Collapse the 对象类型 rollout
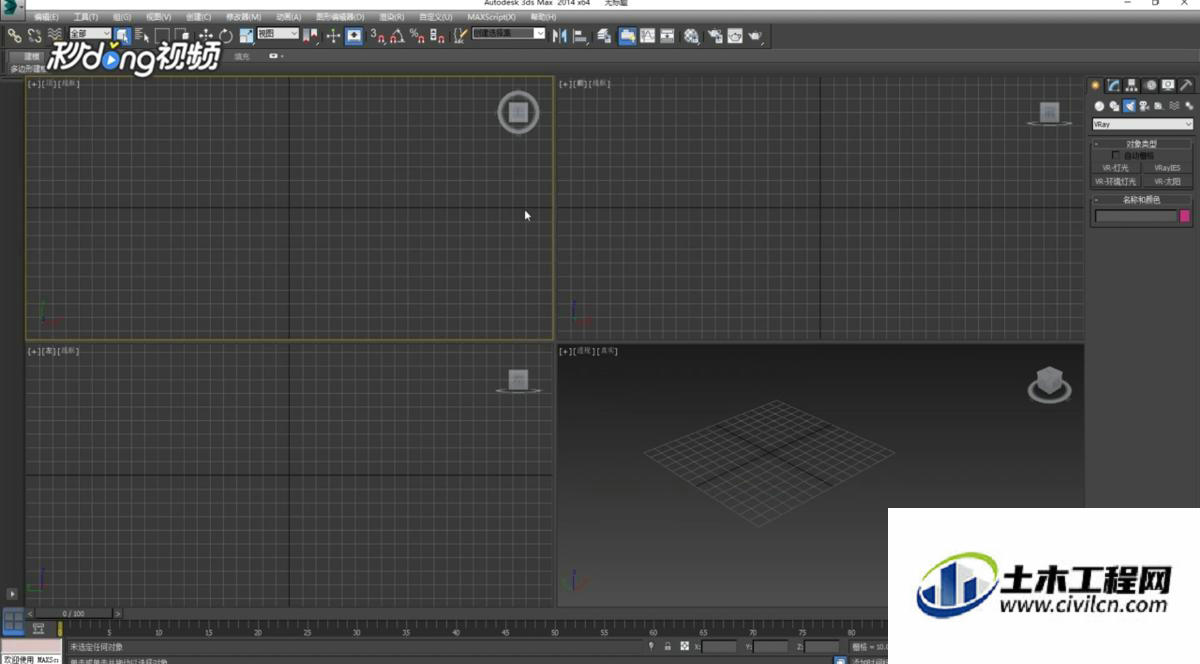Image resolution: width=1200 pixels, height=664 pixels. [x=1142, y=144]
